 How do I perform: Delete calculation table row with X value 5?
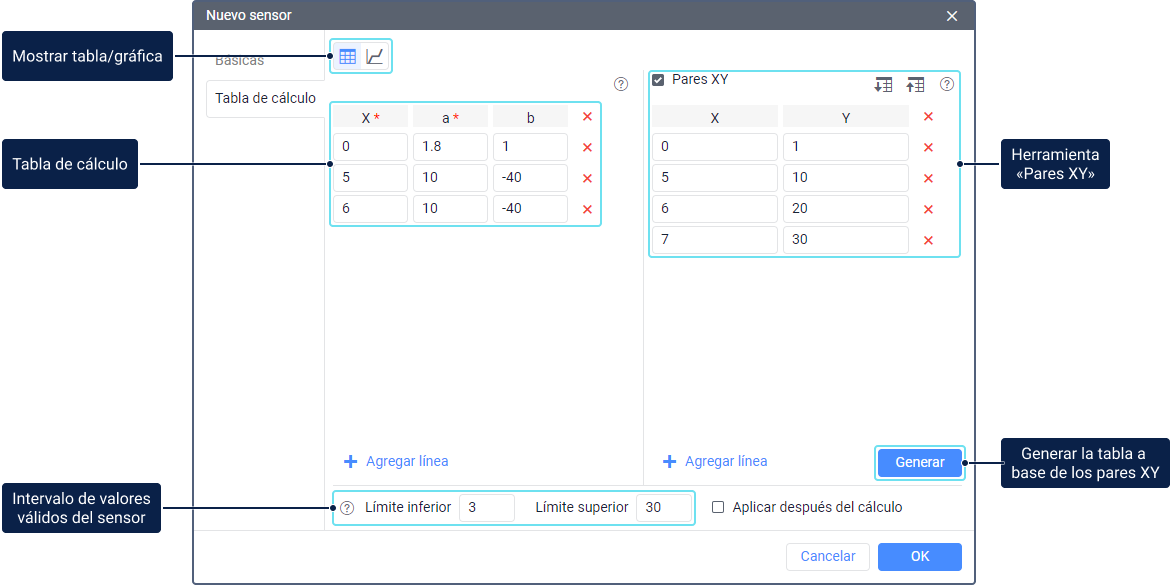point(587,178)
